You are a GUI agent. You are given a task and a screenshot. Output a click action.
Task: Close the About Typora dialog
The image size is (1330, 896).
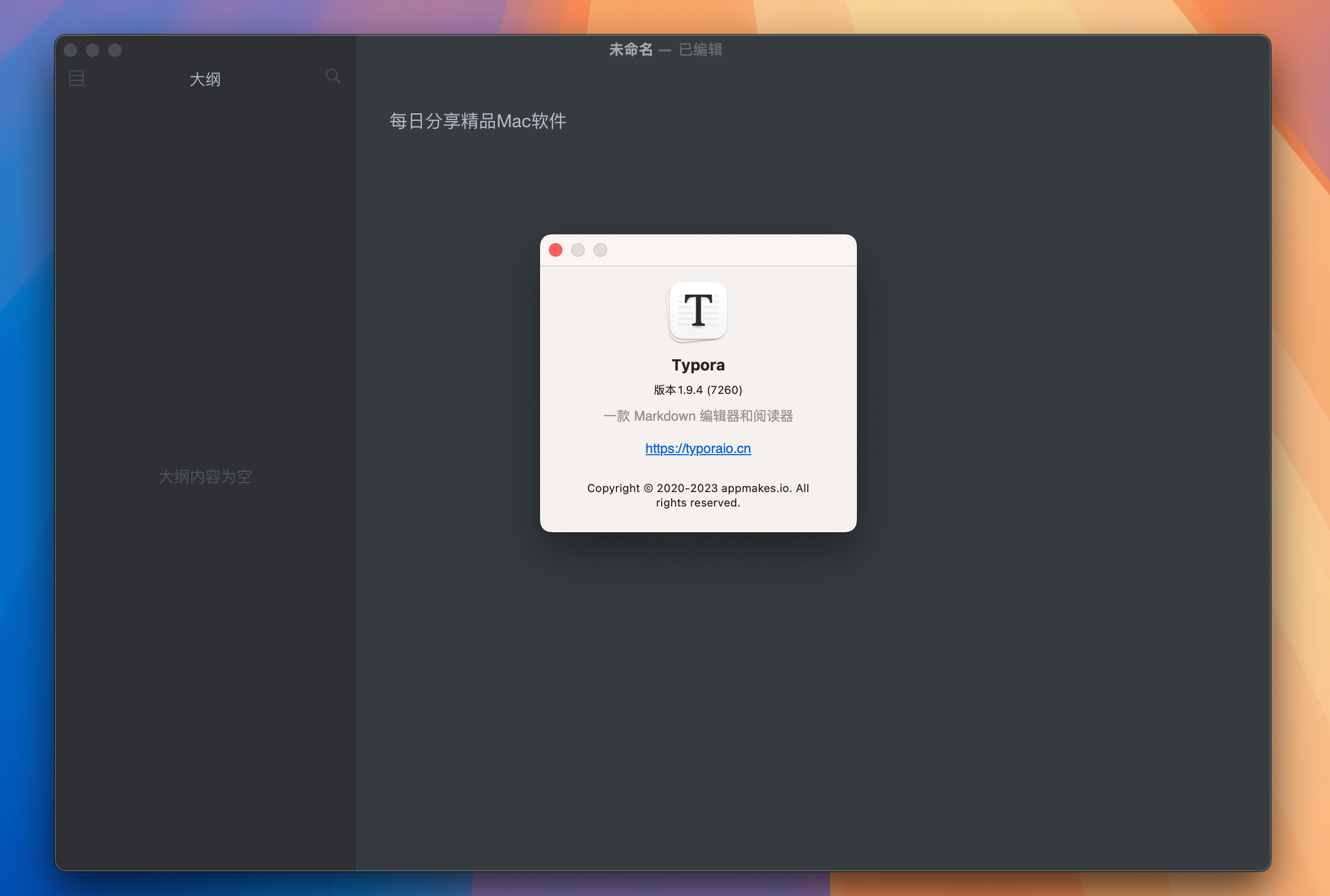tap(555, 251)
